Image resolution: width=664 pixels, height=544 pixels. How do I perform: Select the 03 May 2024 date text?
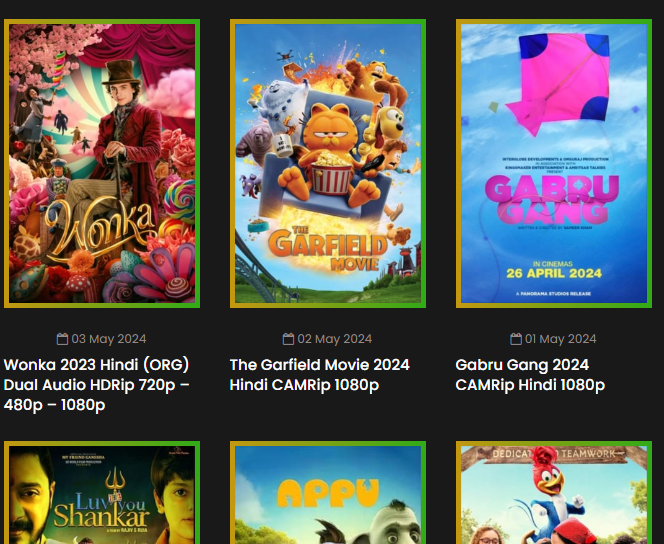tap(109, 339)
